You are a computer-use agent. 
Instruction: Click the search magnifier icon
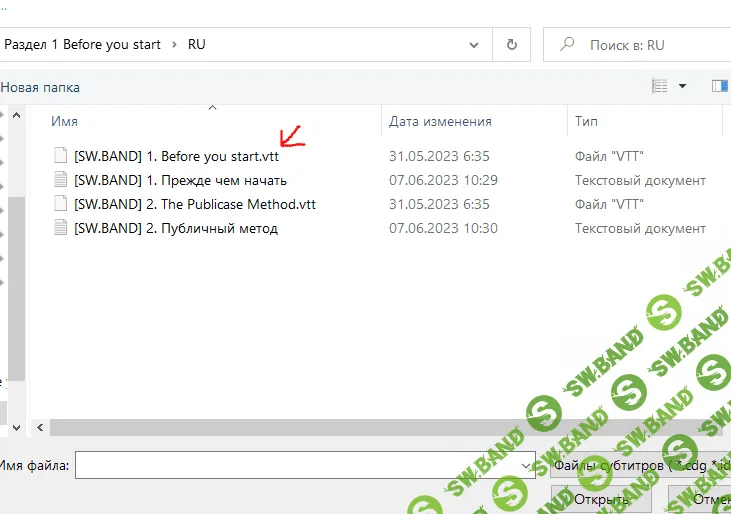(x=568, y=45)
